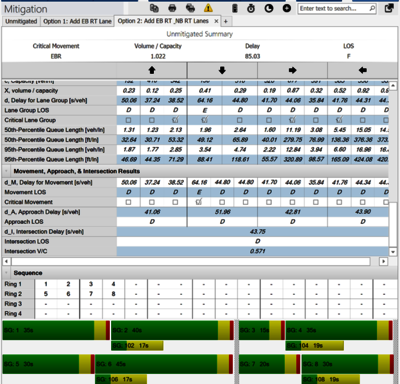Select signal group SG: 3 15s bar

click(x=262, y=330)
